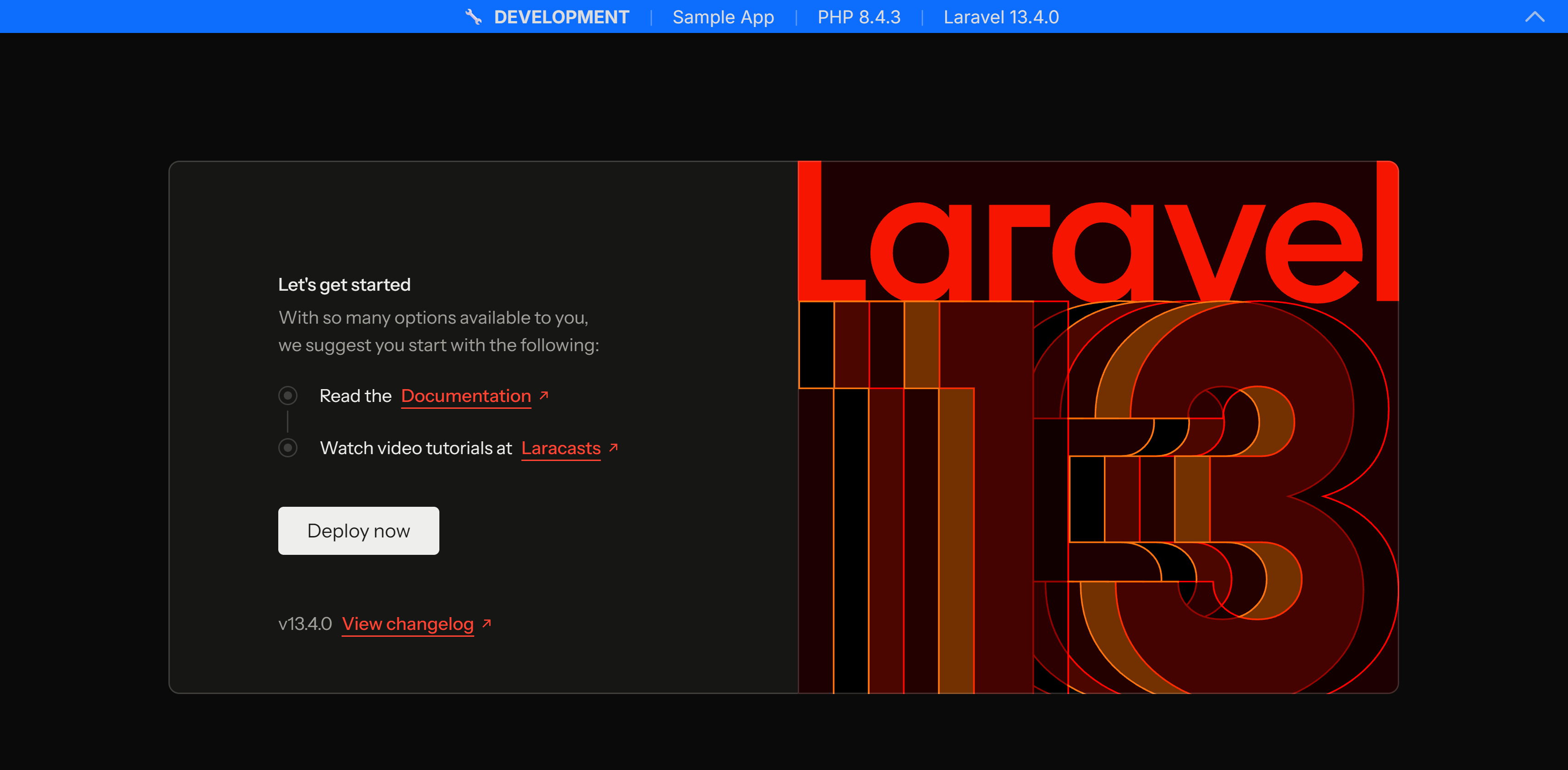Screen dimensions: 1568x770
Task: Click the Let's get started heading
Action: [x=345, y=285]
